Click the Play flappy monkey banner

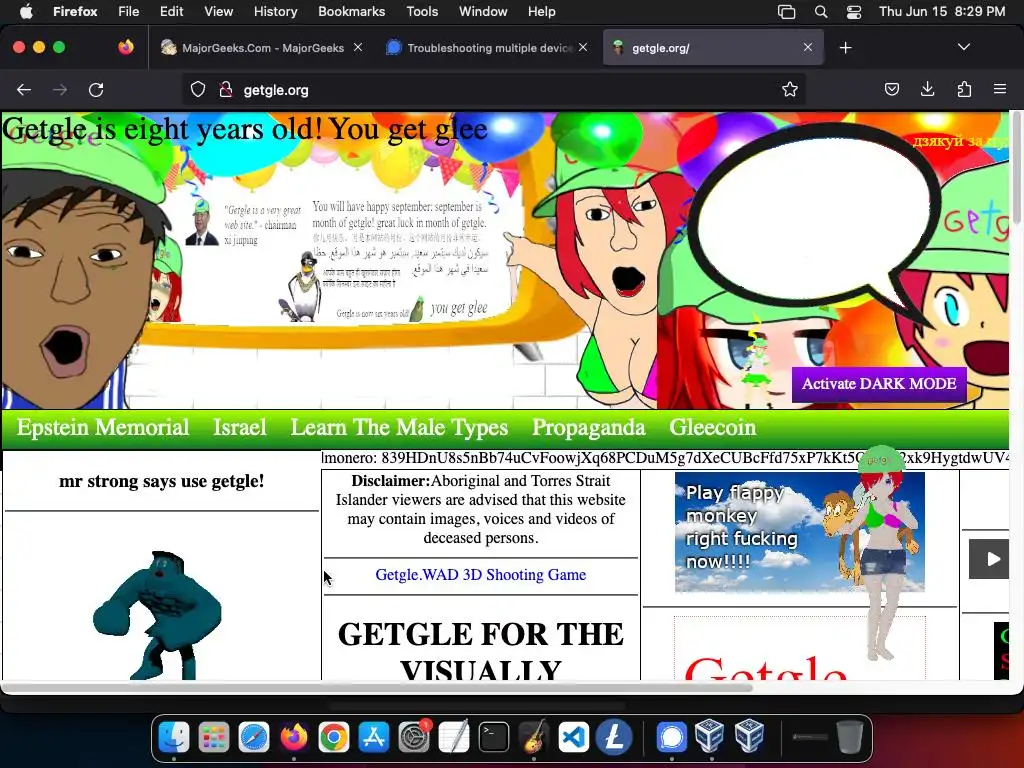click(799, 532)
